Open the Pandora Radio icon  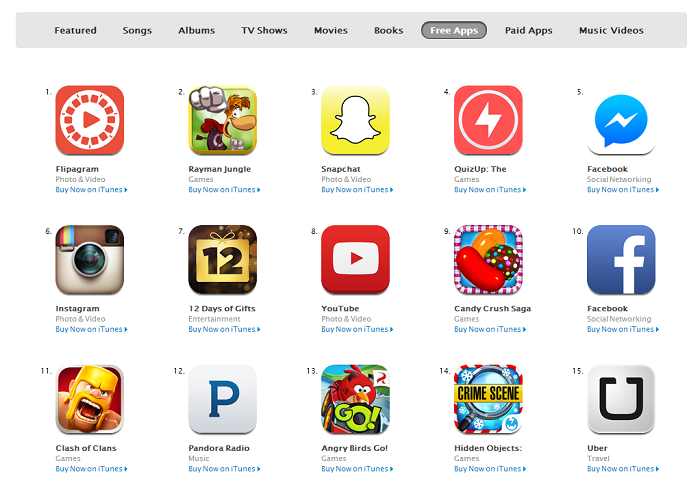click(x=222, y=400)
